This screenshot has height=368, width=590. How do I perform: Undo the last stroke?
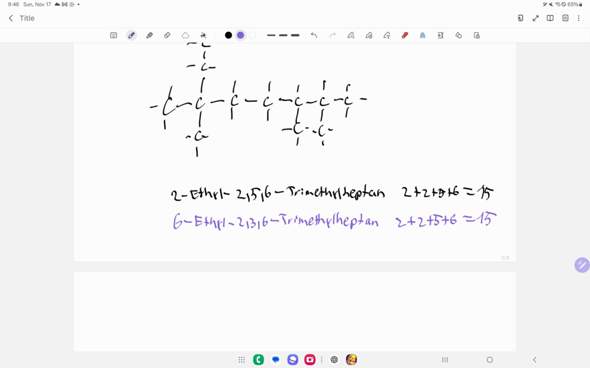[x=314, y=35]
